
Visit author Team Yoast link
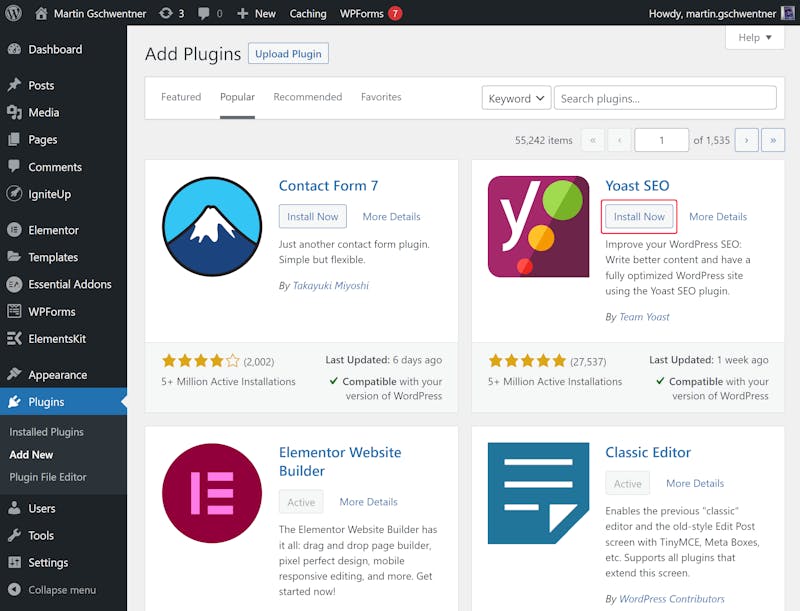[x=644, y=317]
